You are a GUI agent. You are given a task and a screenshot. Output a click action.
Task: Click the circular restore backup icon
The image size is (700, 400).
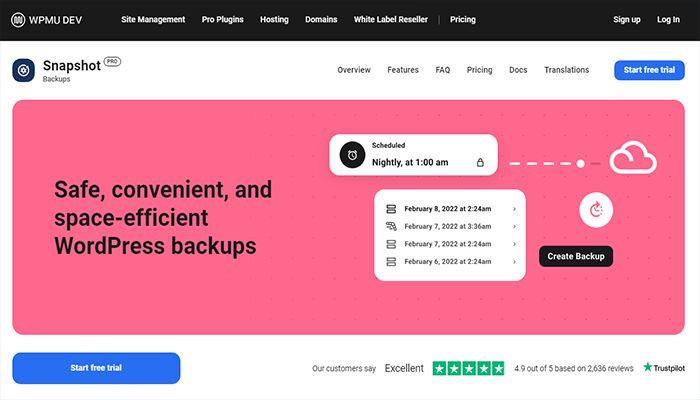(x=596, y=209)
